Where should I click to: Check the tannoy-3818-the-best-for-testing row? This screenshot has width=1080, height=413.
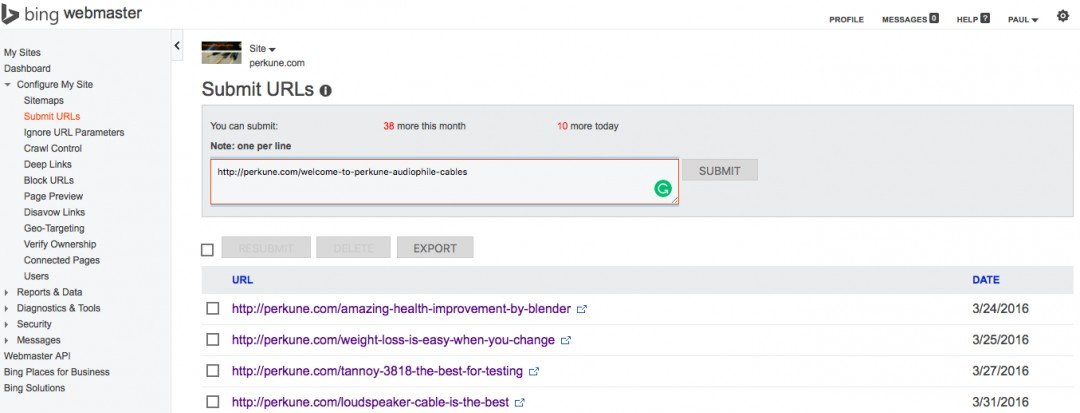(x=213, y=371)
